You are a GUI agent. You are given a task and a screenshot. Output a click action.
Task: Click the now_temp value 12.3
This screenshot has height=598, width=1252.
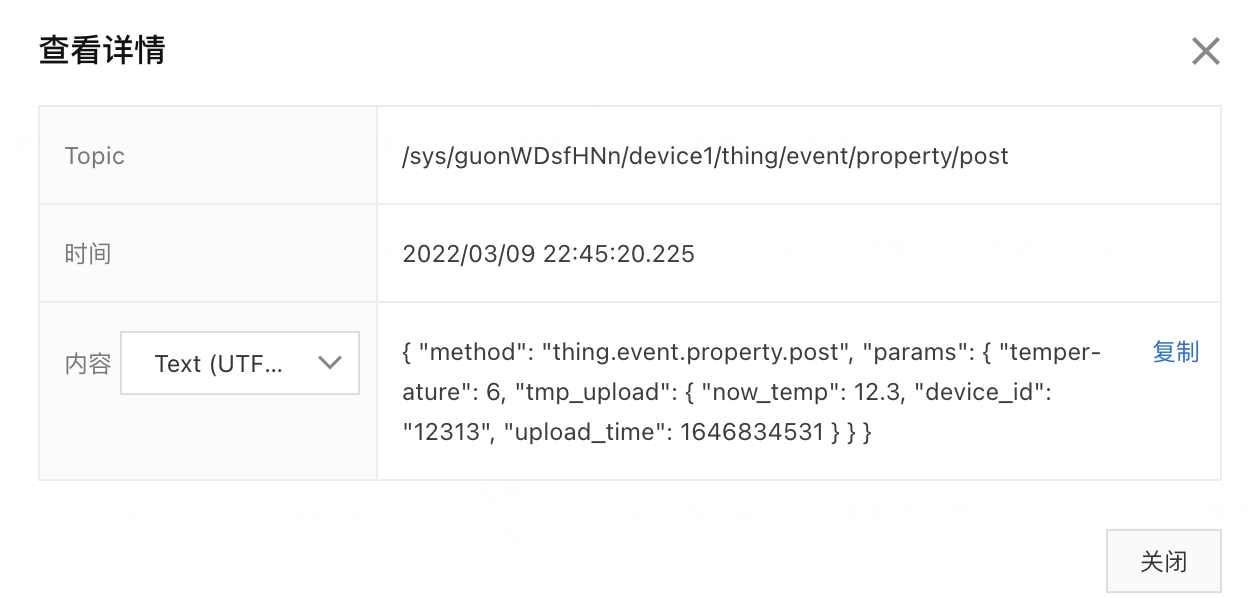[875, 393]
